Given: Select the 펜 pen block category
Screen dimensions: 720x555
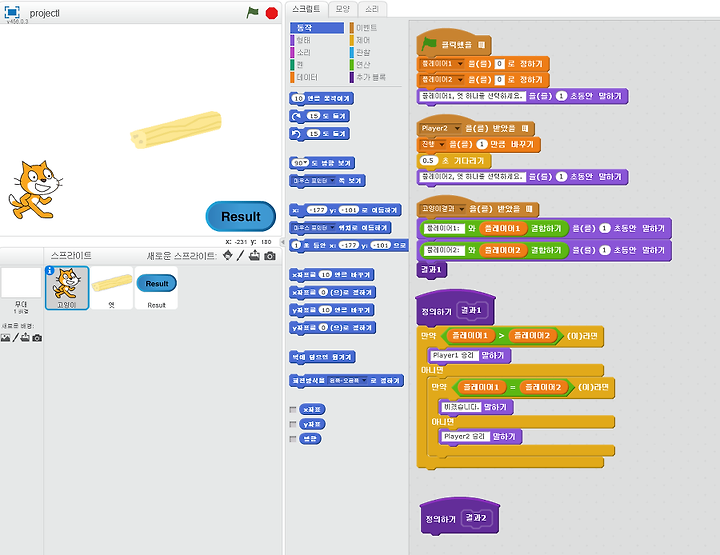Looking at the screenshot, I should point(297,65).
